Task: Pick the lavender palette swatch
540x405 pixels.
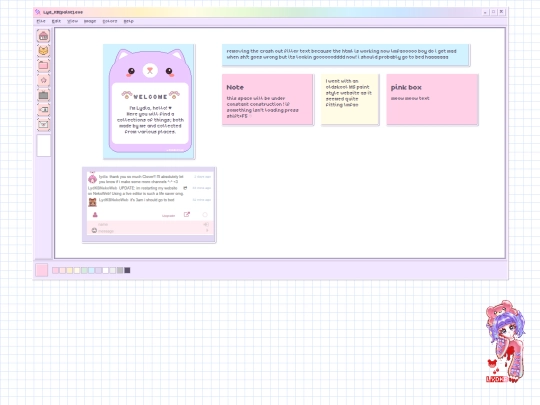Action: [98, 271]
